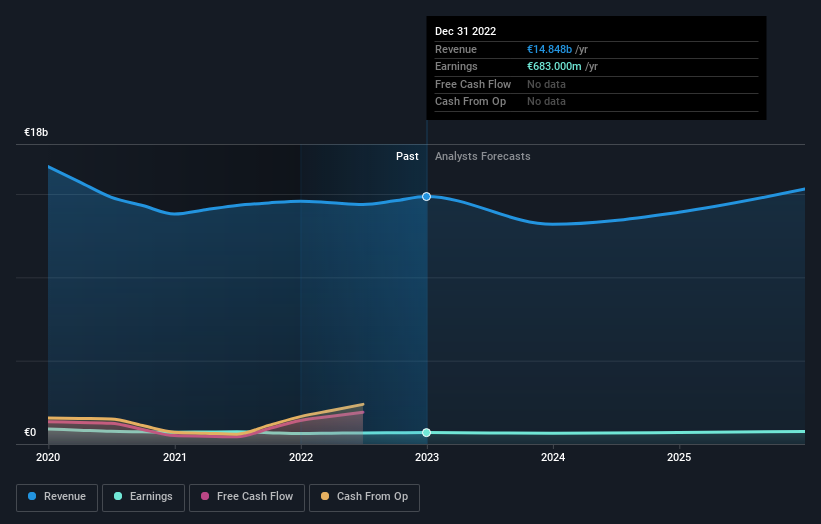Toggle the Earnings legend series

pos(143,497)
